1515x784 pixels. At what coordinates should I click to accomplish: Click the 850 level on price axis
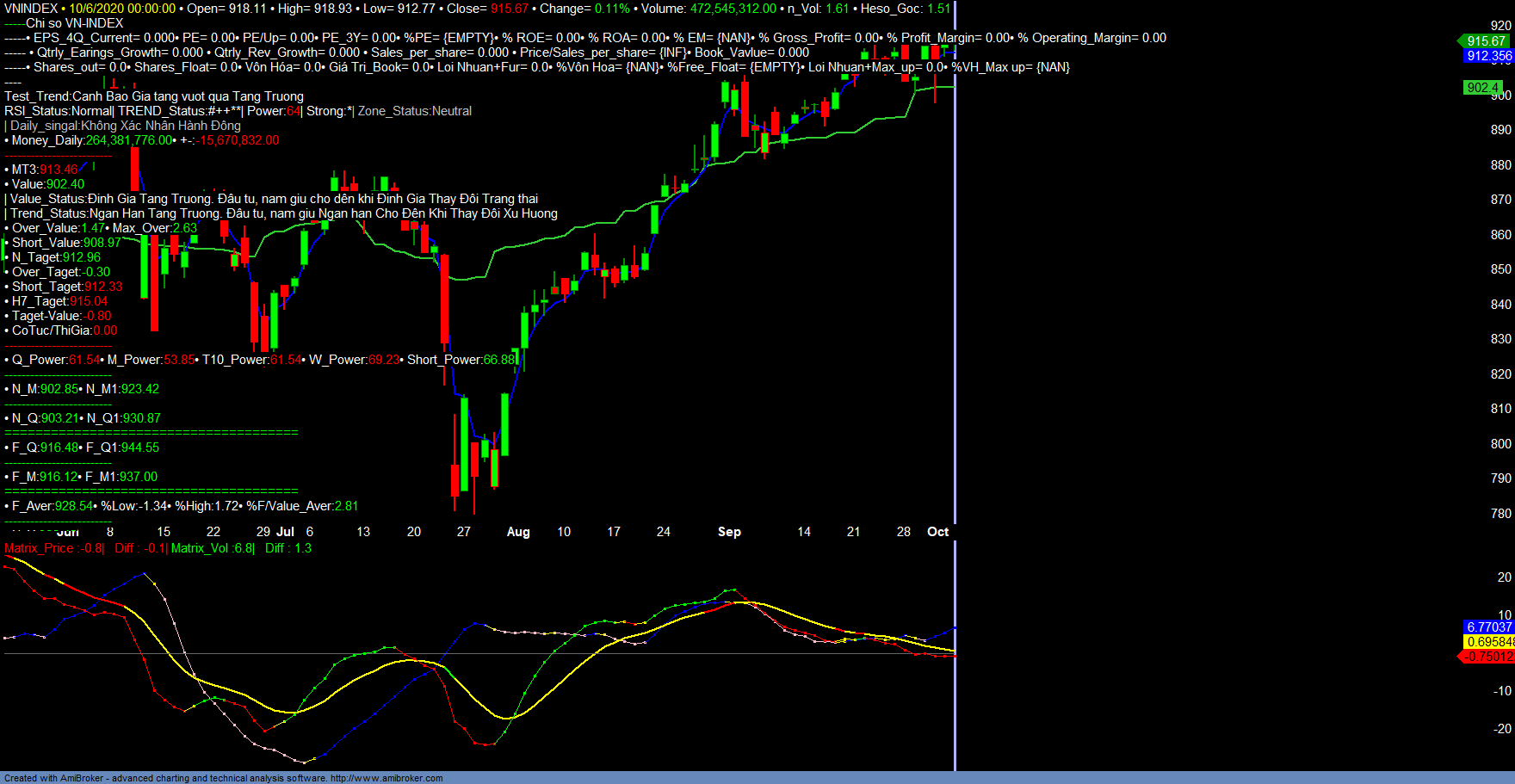(1500, 269)
